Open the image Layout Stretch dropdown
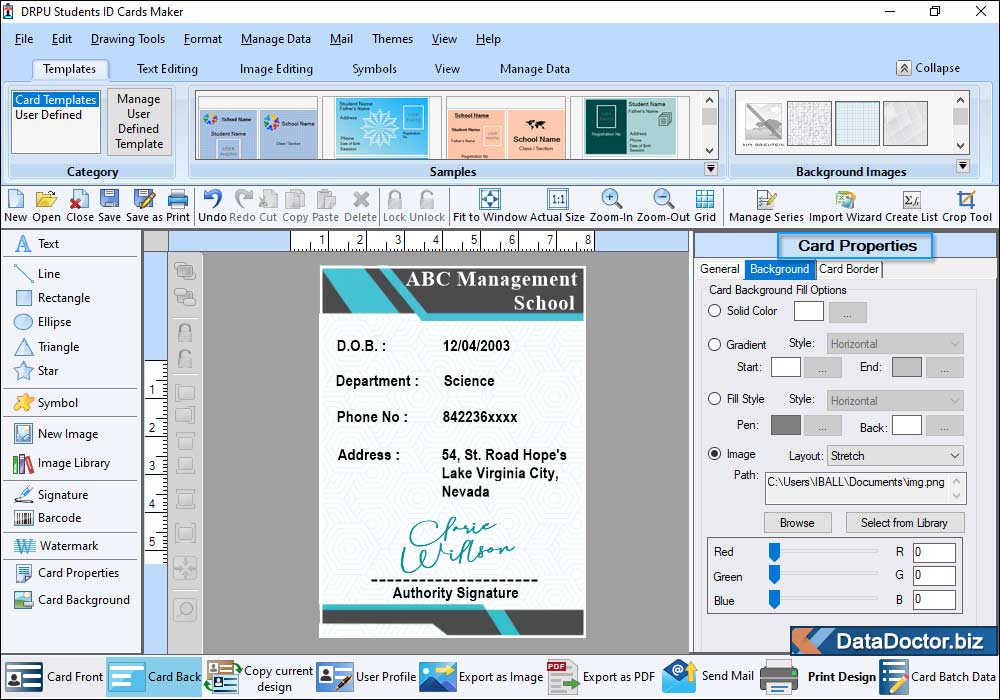This screenshot has height=700, width=1000. click(895, 456)
